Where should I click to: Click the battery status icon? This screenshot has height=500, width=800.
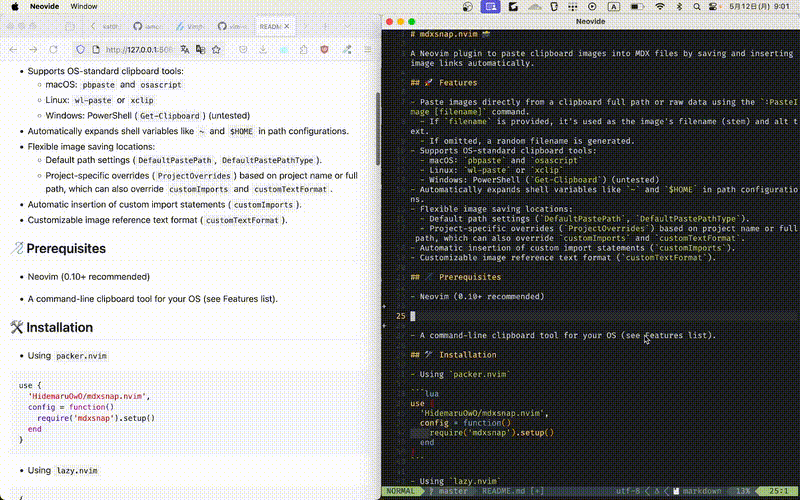coord(637,6)
